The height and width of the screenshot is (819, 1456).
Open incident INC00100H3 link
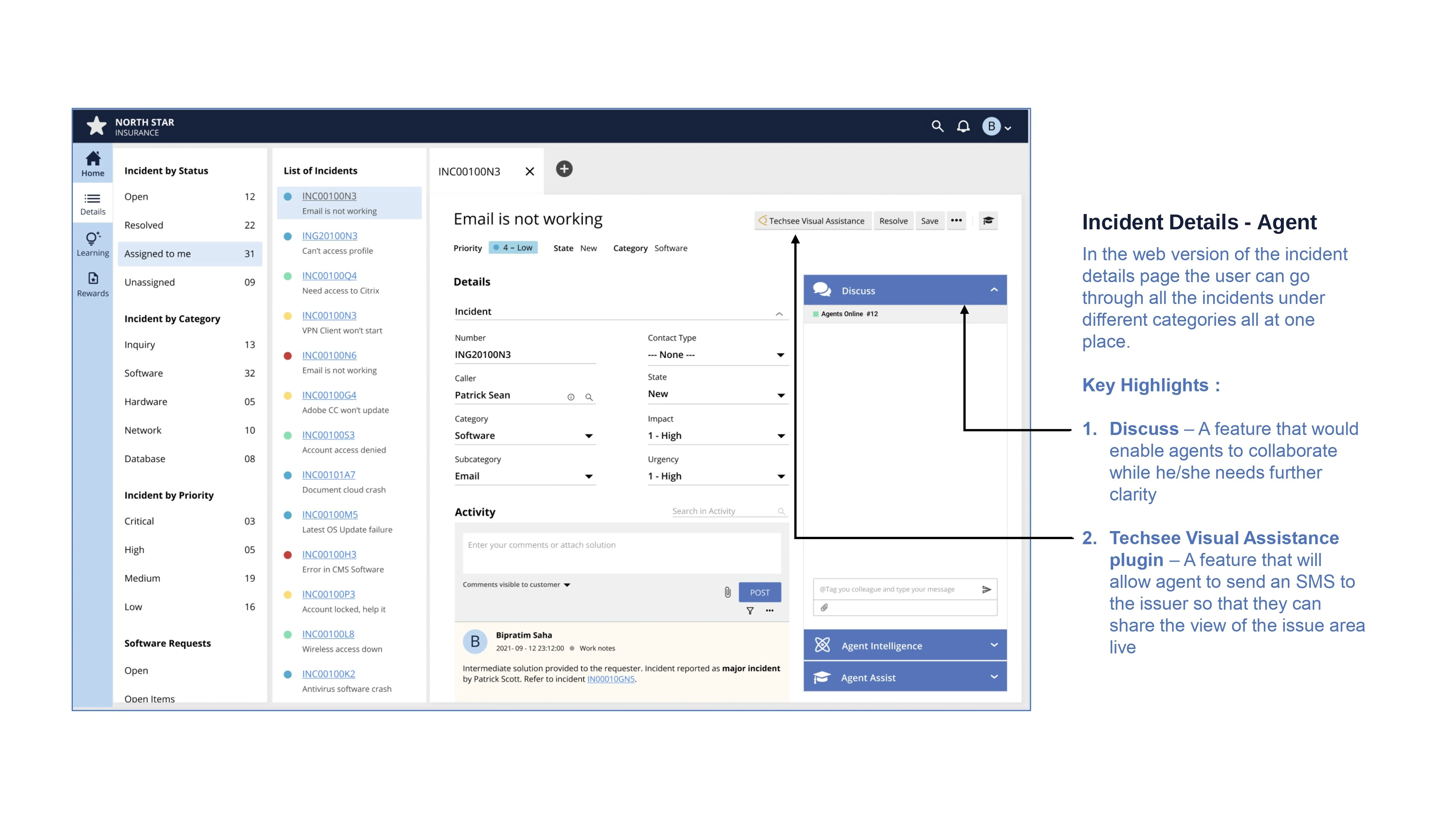pos(329,554)
